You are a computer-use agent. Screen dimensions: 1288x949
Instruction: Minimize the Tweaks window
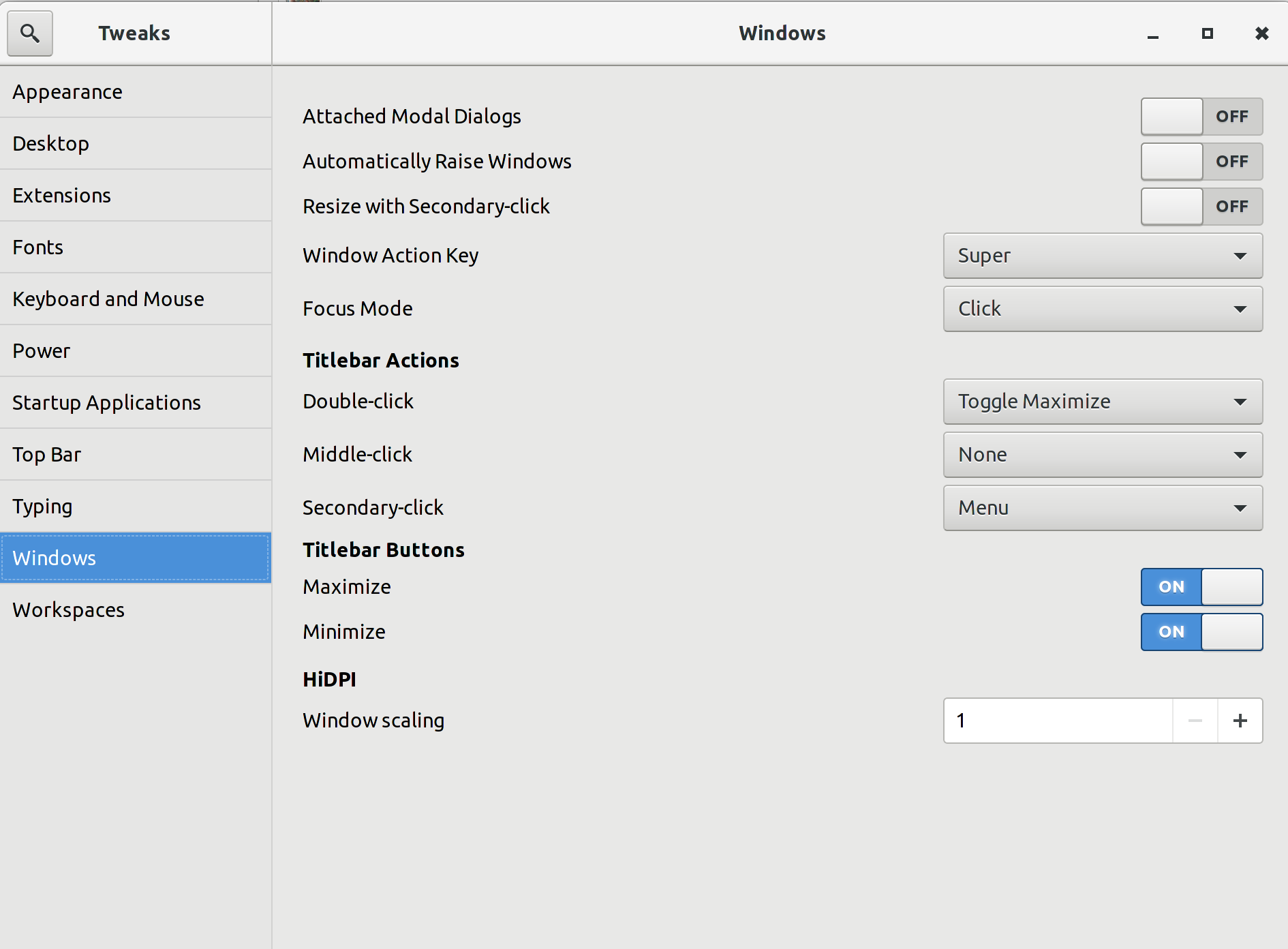point(1152,34)
